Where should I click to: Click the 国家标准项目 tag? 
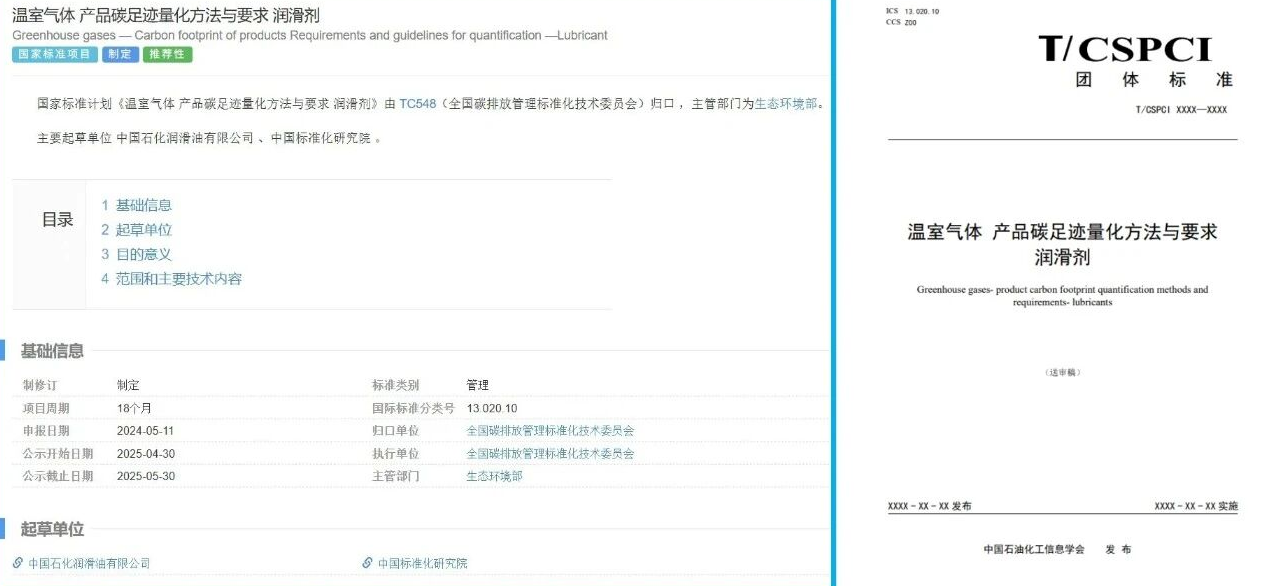tap(55, 54)
